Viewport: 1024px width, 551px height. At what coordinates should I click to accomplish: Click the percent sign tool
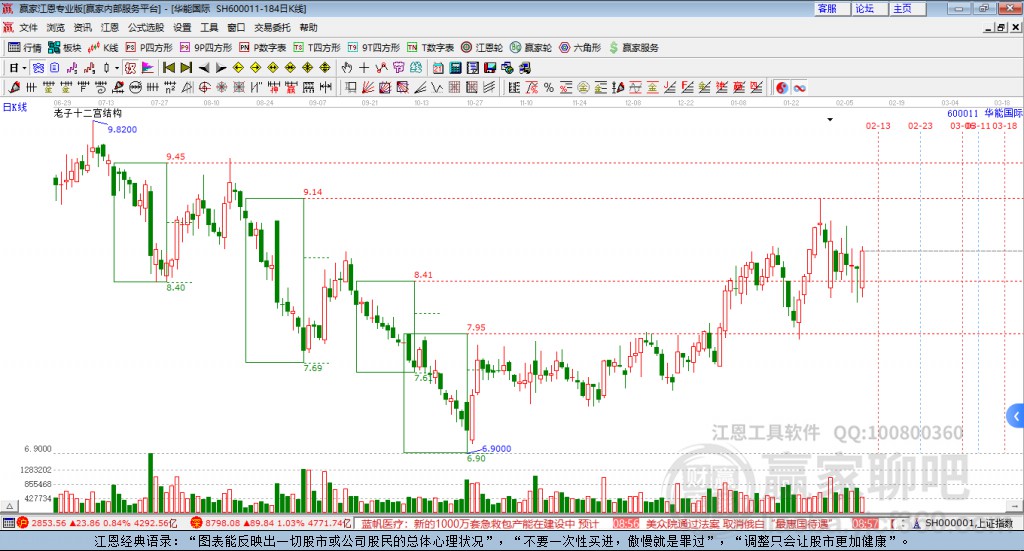pos(549,87)
